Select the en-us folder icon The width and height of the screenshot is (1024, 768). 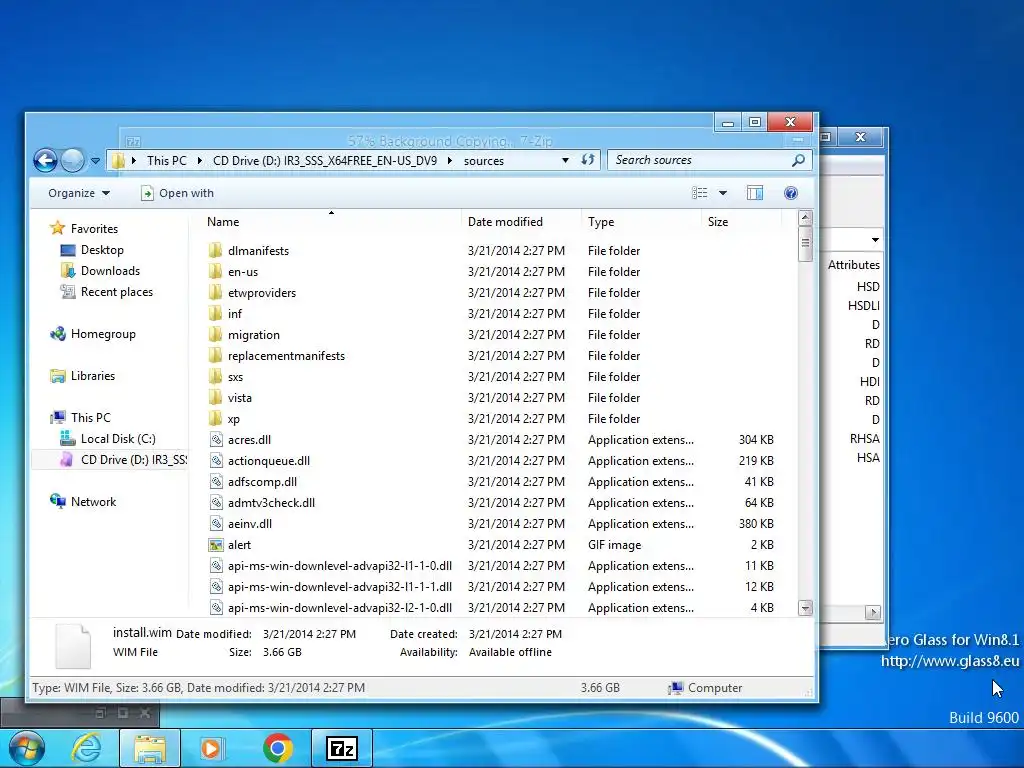click(216, 271)
